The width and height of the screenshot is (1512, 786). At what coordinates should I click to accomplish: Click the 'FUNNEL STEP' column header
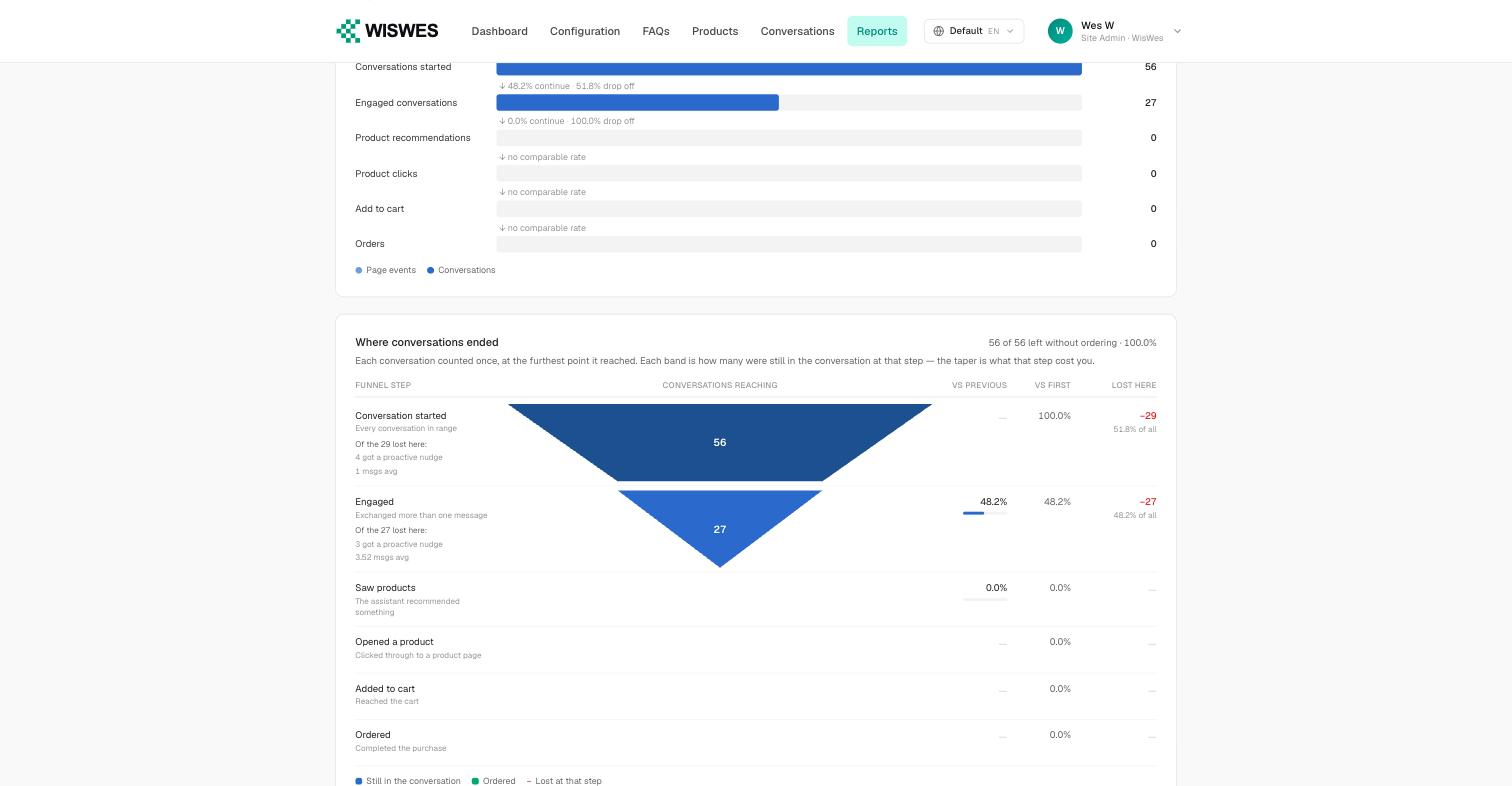click(x=383, y=385)
